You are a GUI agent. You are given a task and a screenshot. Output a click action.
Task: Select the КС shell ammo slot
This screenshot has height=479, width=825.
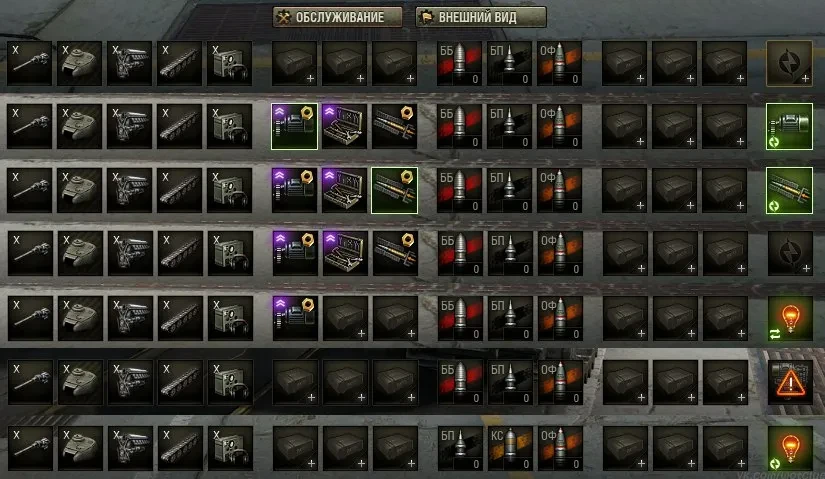point(510,448)
